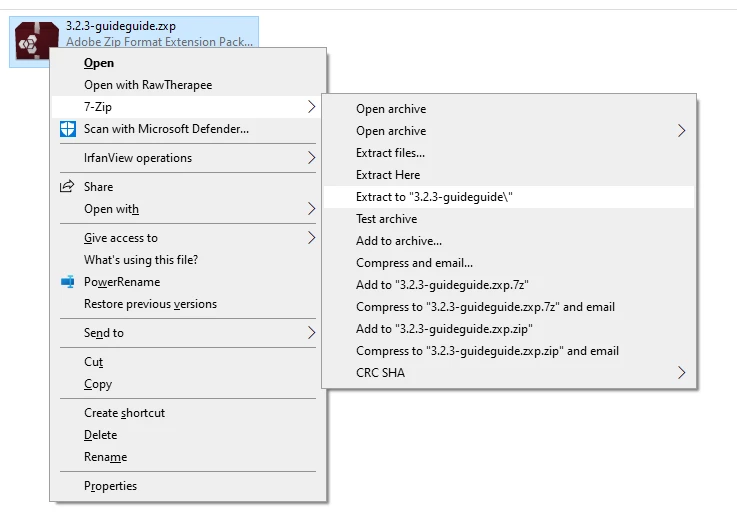Viewport: 737px width, 531px height.
Task: Select the CRC SHA entry
Action: point(509,373)
